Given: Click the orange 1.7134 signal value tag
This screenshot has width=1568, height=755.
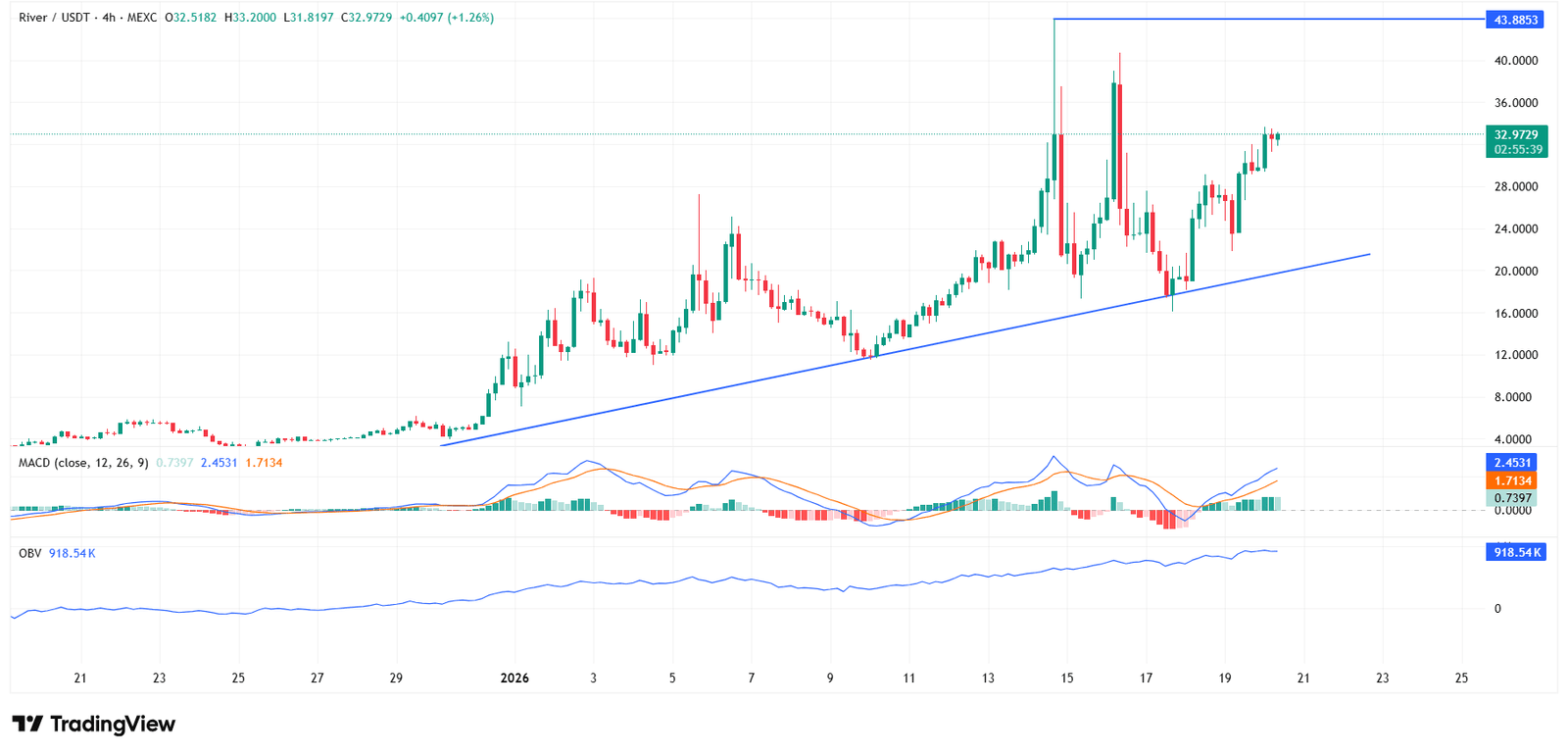Looking at the screenshot, I should [x=1512, y=480].
